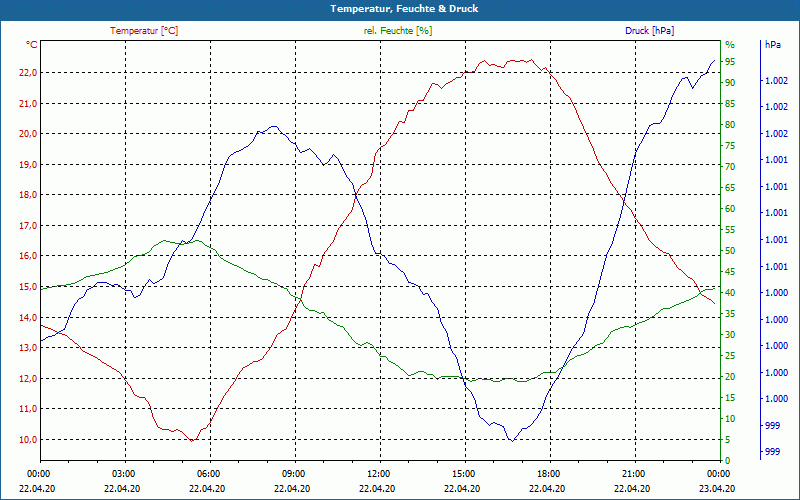Click the green 70 humidity axis value
The image size is (800, 500).
[x=730, y=167]
